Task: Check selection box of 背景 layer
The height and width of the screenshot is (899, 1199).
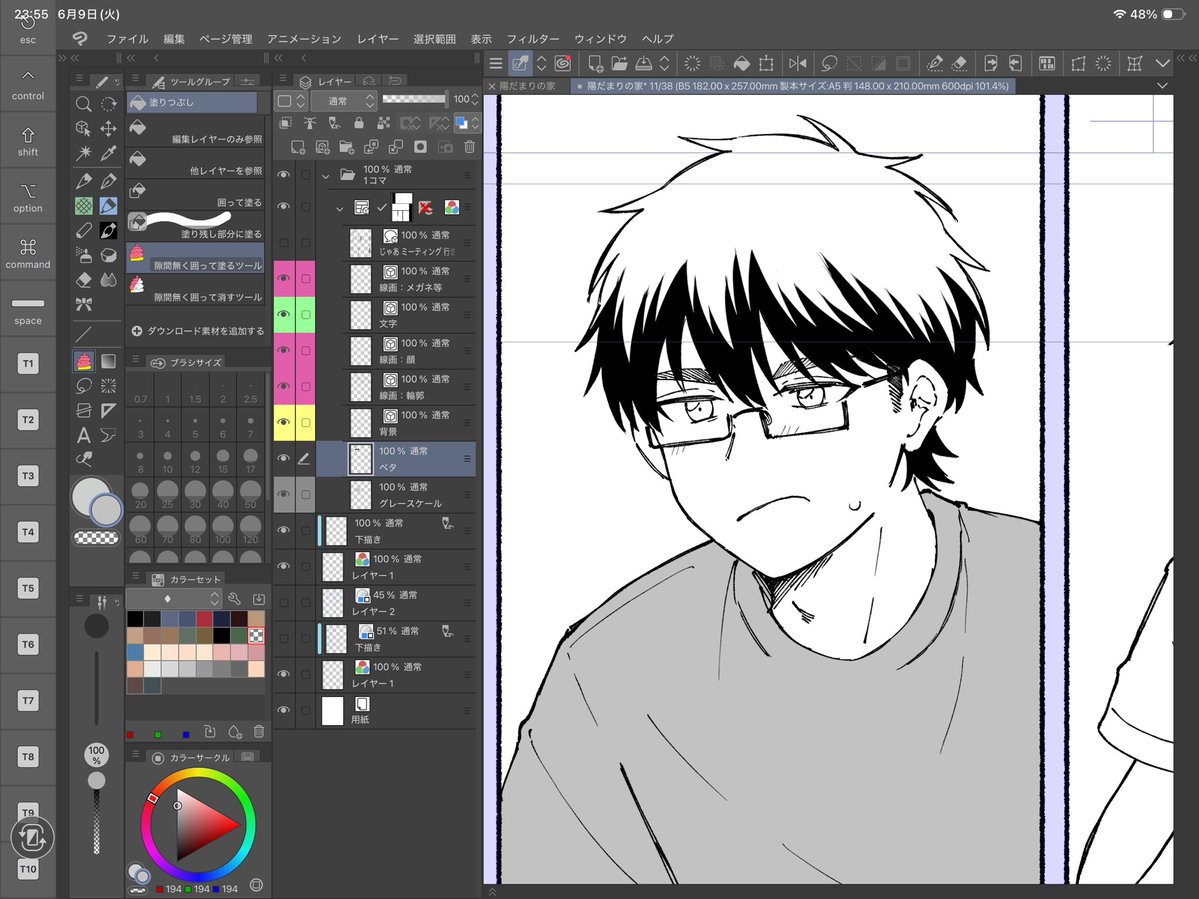Action: [x=305, y=422]
